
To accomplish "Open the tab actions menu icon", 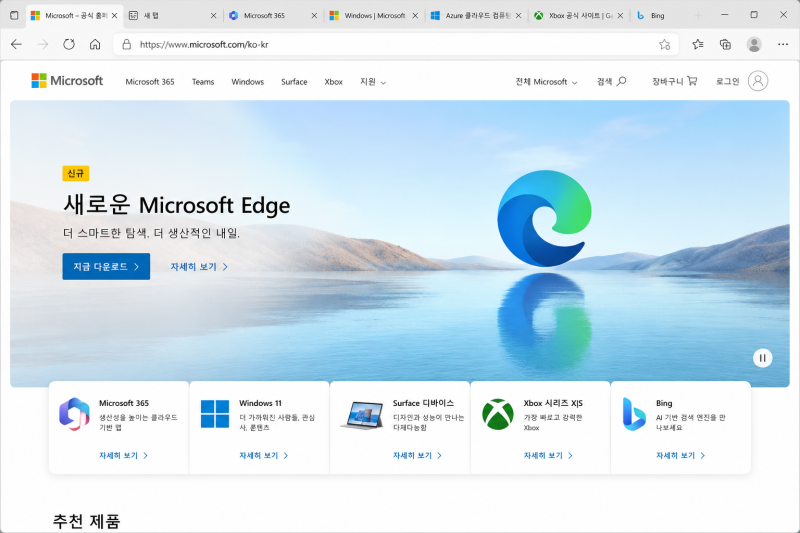I will point(14,15).
